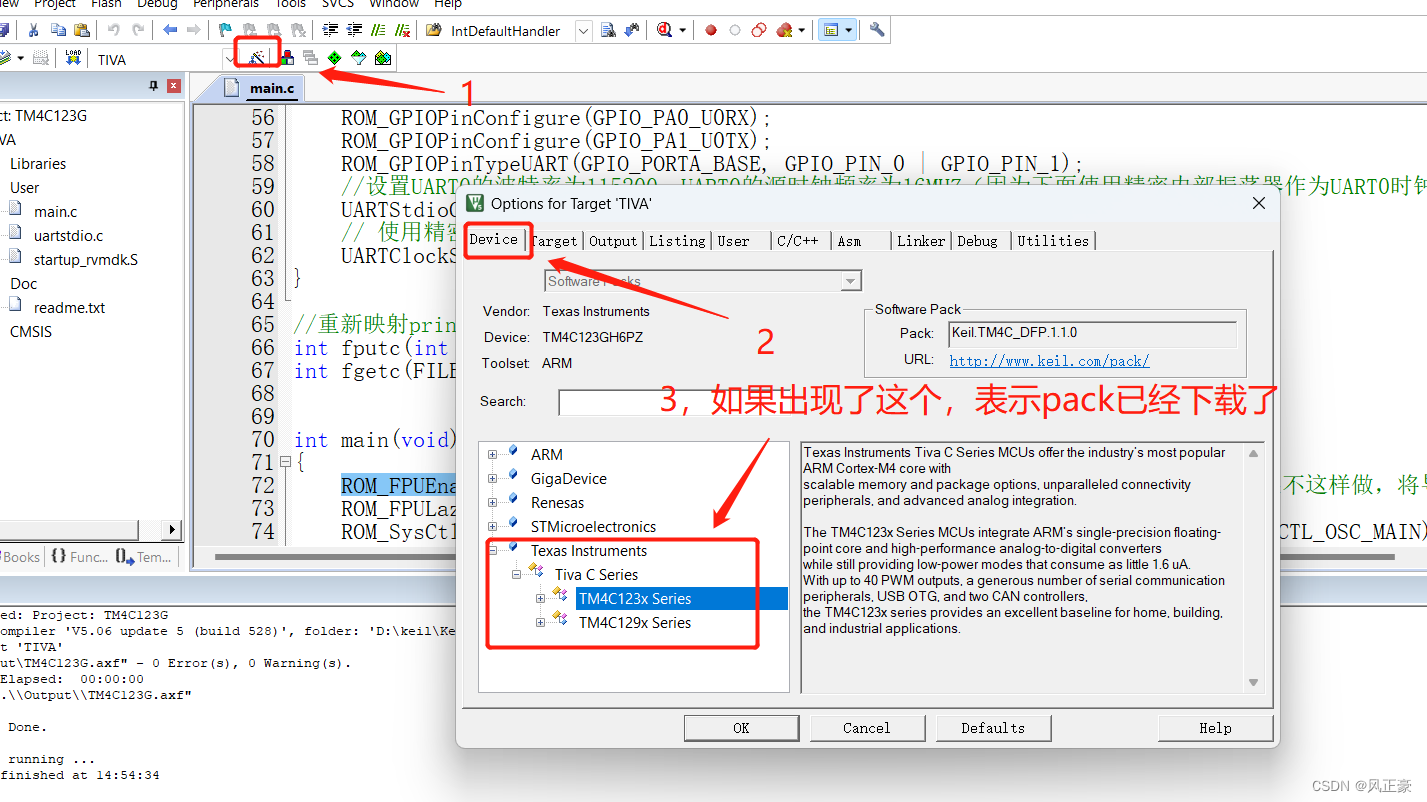Uncomment selection using icon with red x
Viewport: 1427px width, 802px height.
tap(403, 30)
